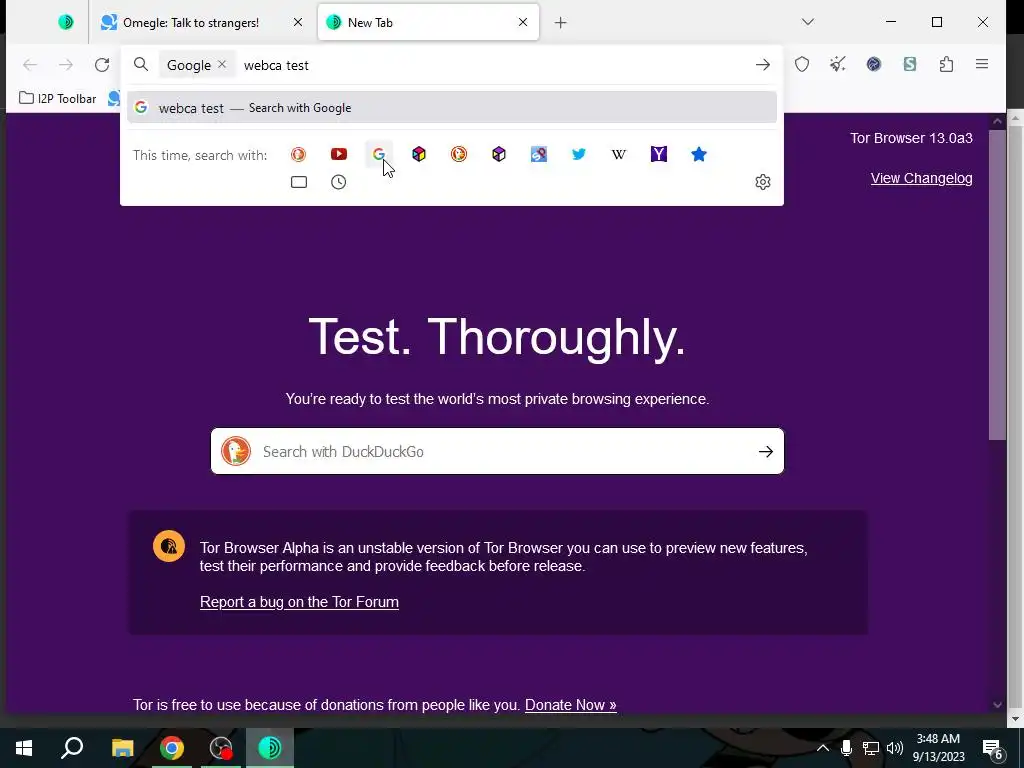
Task: Click the 'Tor Browser 13.0a3' version text
Action: (x=911, y=138)
